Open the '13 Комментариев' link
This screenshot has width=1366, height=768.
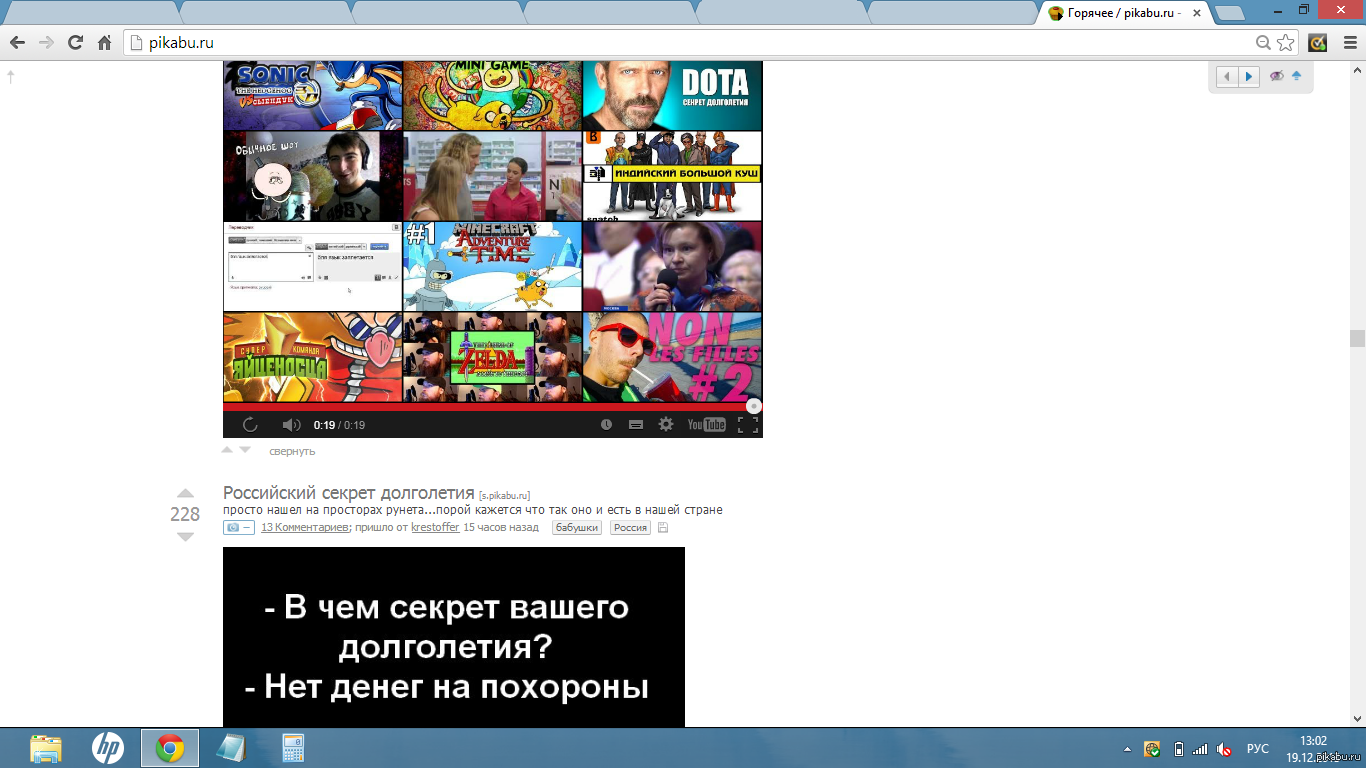tap(304, 528)
